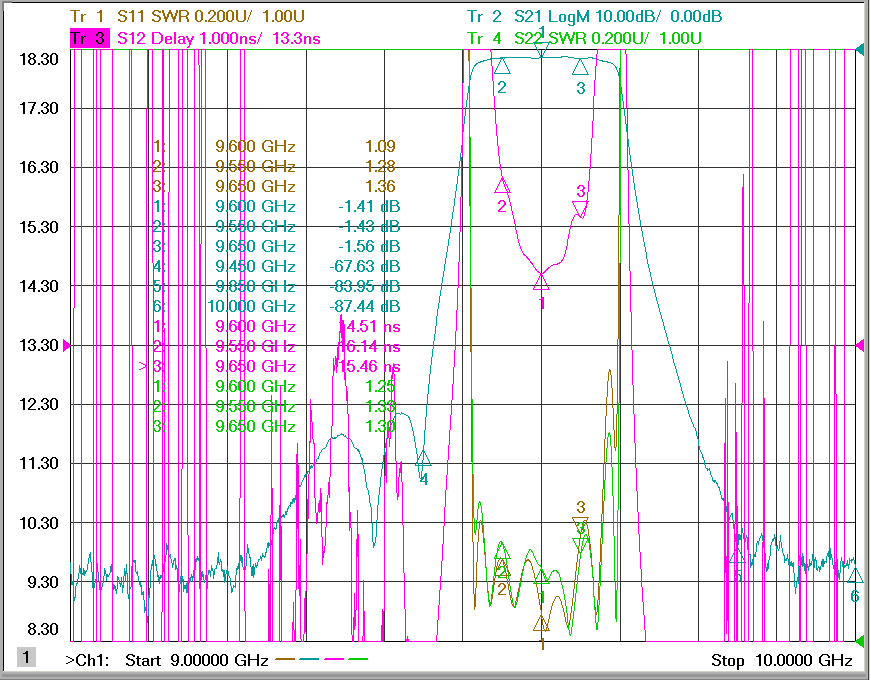871x680 pixels.
Task: Click the teal trace legend line
Action: click(309, 659)
